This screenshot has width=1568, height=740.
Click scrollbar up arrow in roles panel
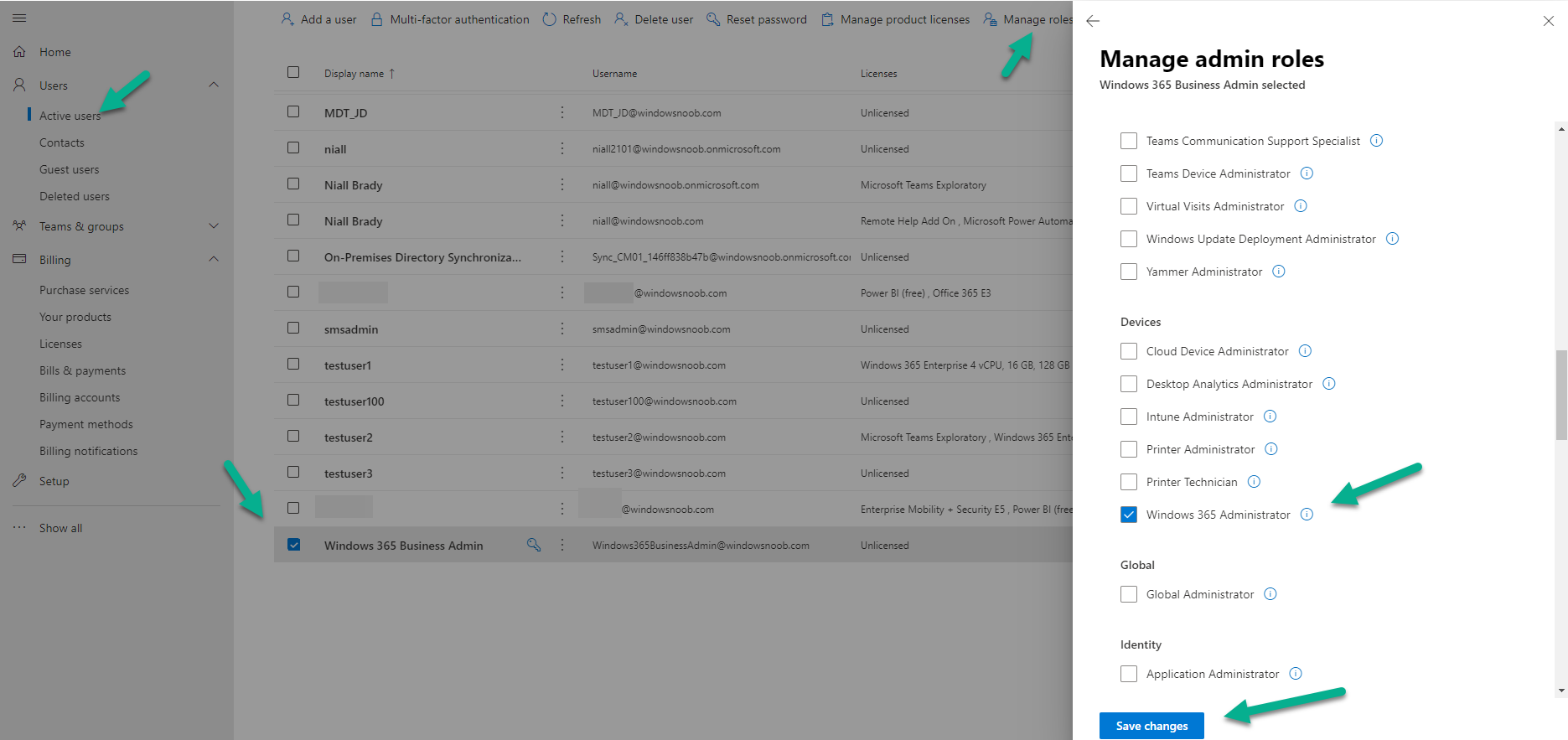[x=1561, y=129]
